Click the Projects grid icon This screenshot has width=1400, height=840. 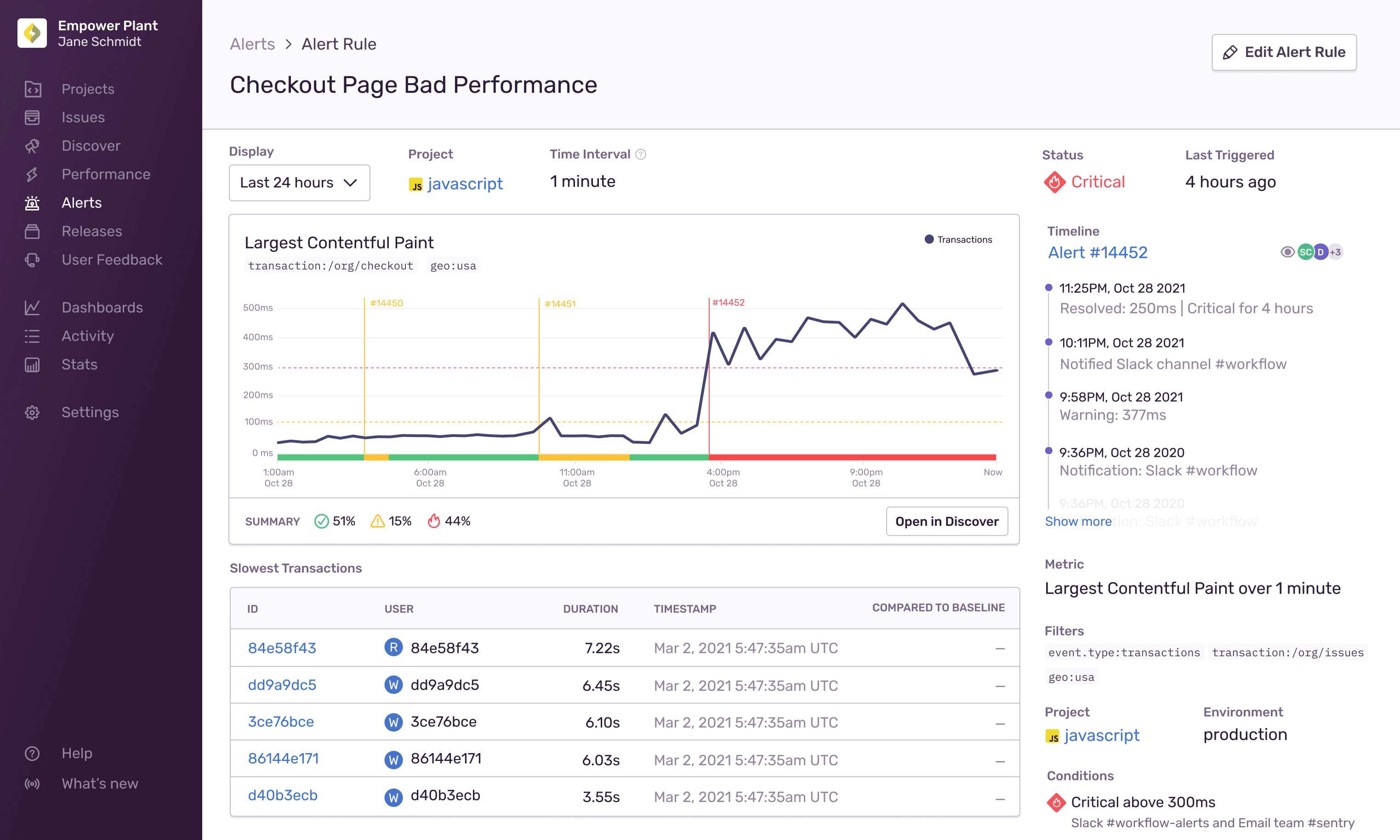click(33, 89)
